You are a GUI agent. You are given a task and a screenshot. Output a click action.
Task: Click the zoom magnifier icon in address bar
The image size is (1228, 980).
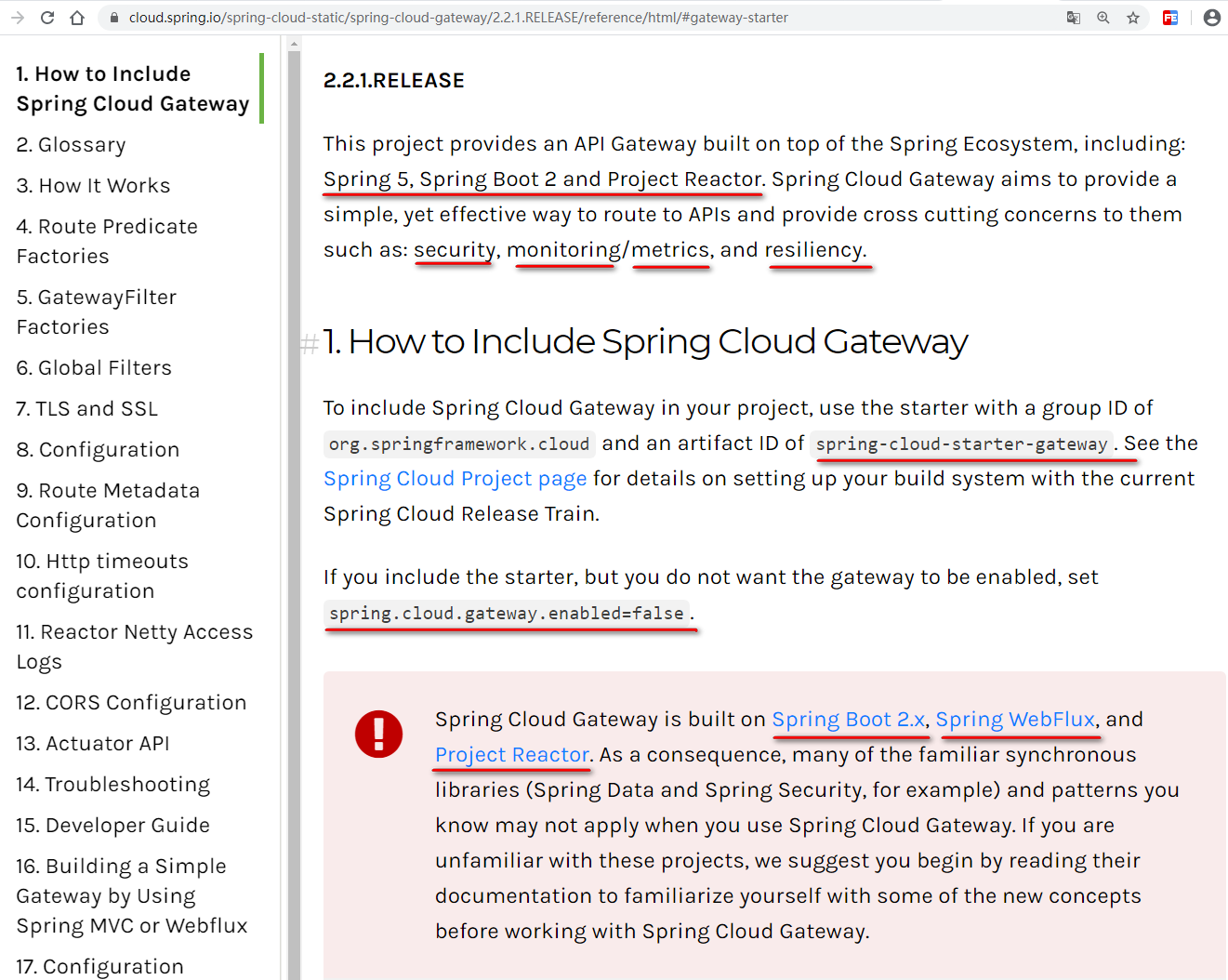[1103, 18]
